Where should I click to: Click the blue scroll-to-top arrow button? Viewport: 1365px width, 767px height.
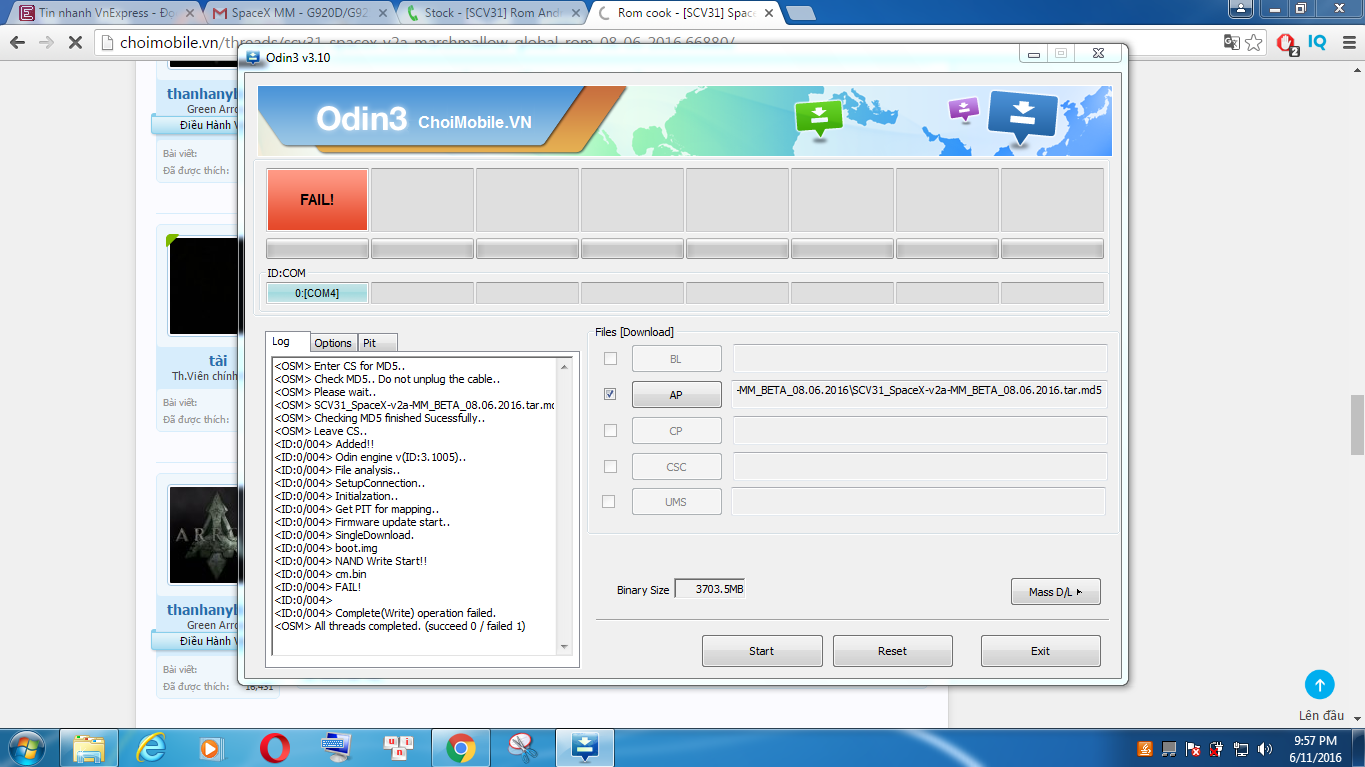(x=1320, y=685)
